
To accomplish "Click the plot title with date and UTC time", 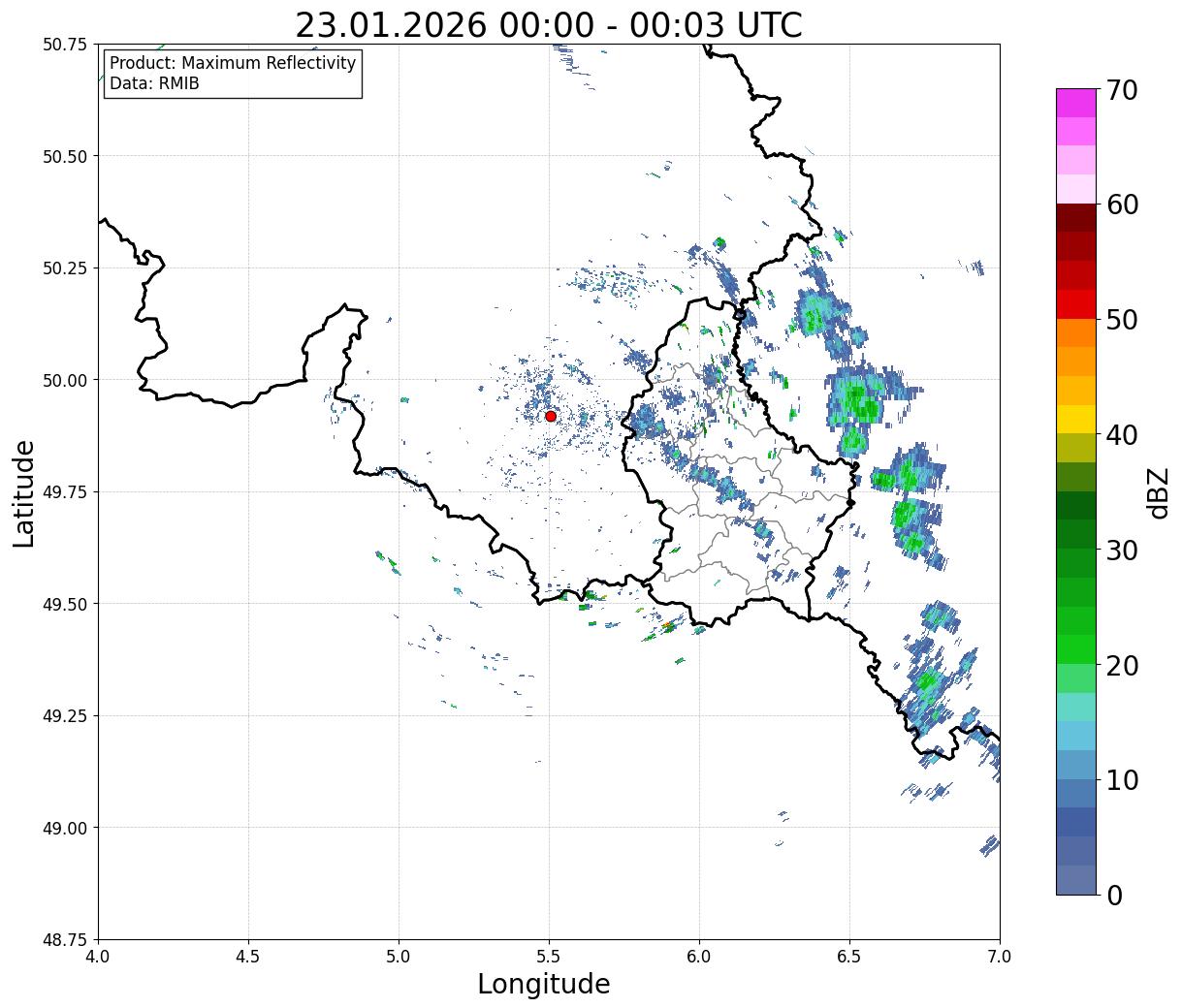I will point(549,25).
